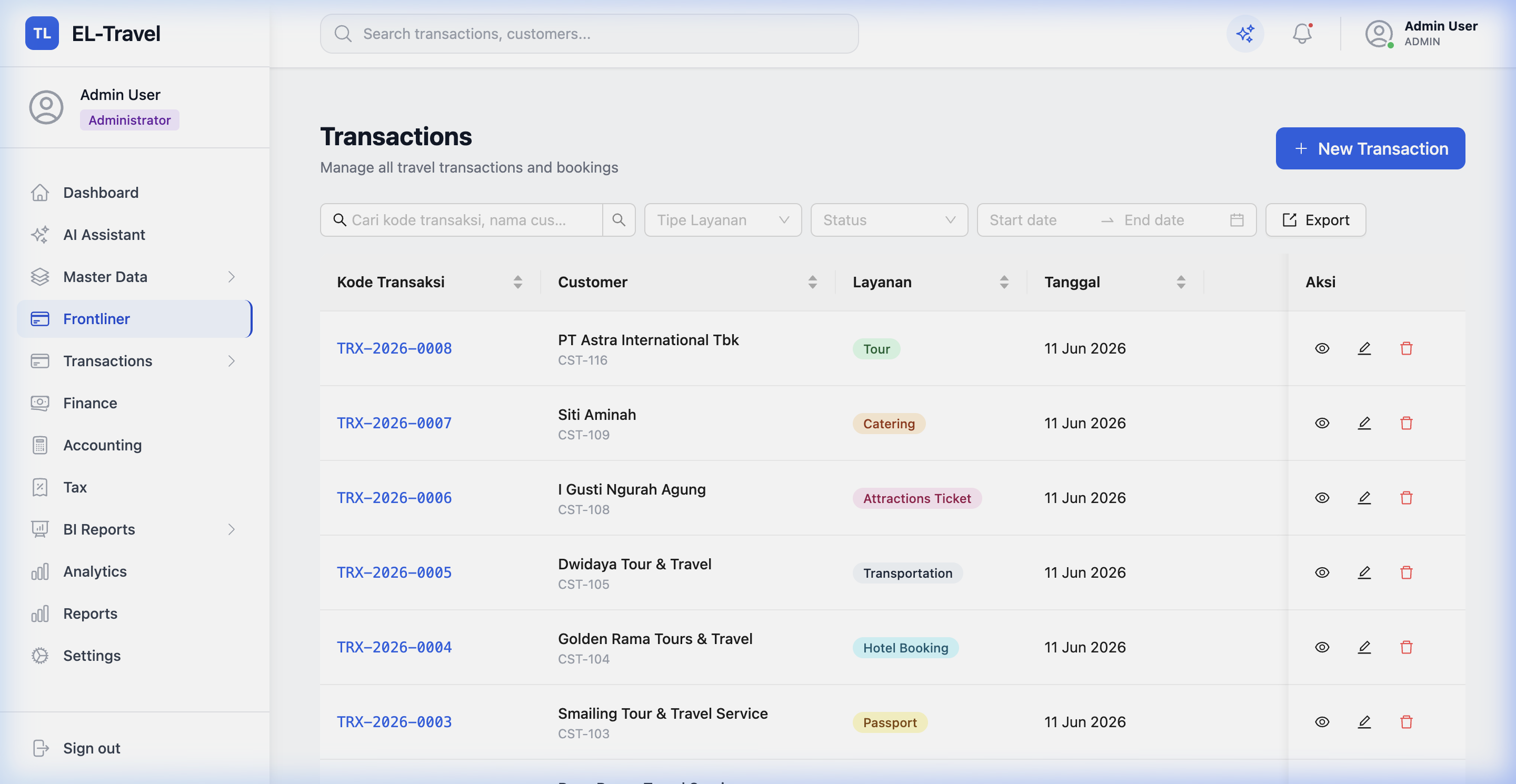
Task: Expand the Master Data menu chevron
Action: click(231, 276)
